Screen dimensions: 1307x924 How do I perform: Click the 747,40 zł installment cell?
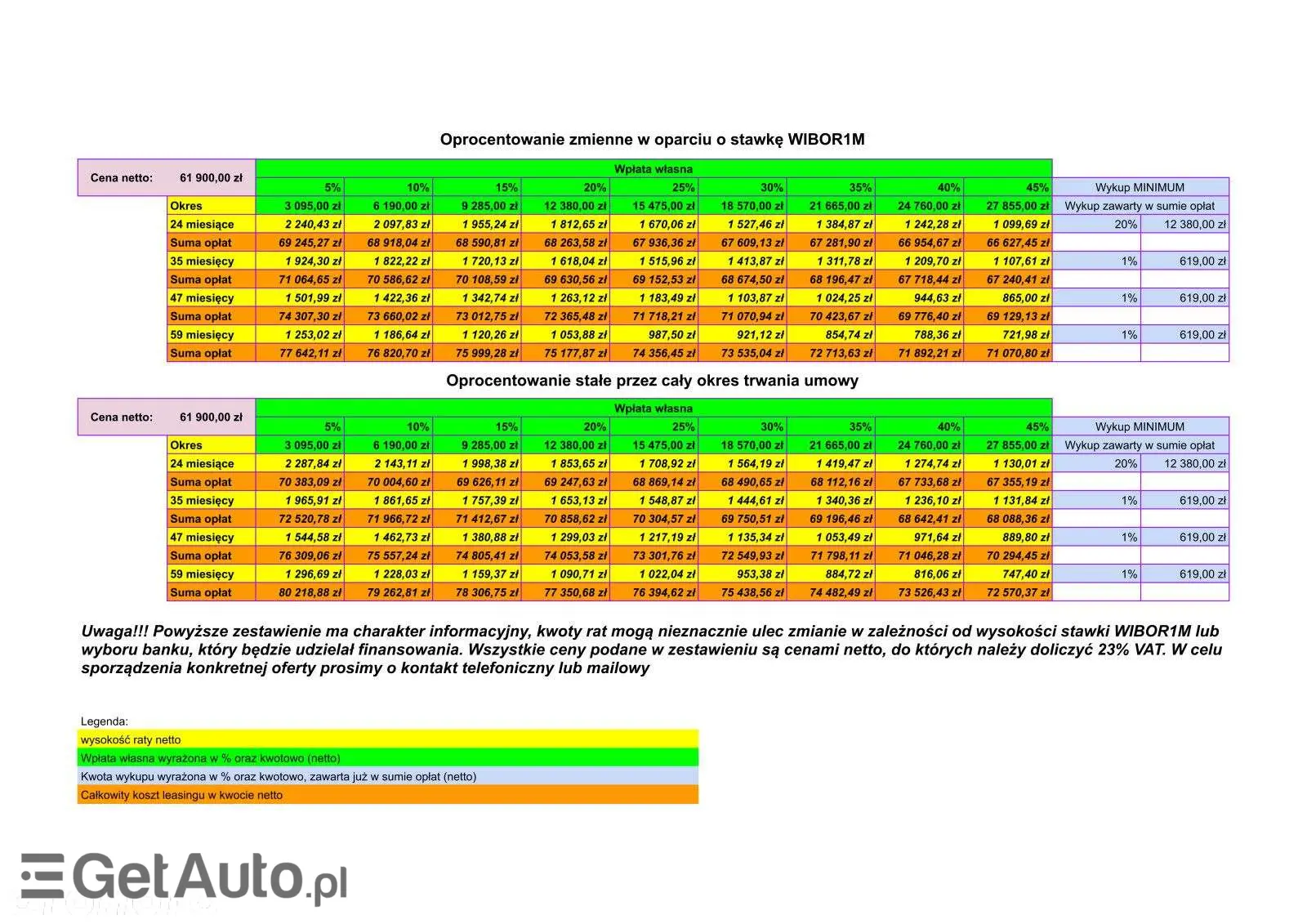coord(1009,574)
